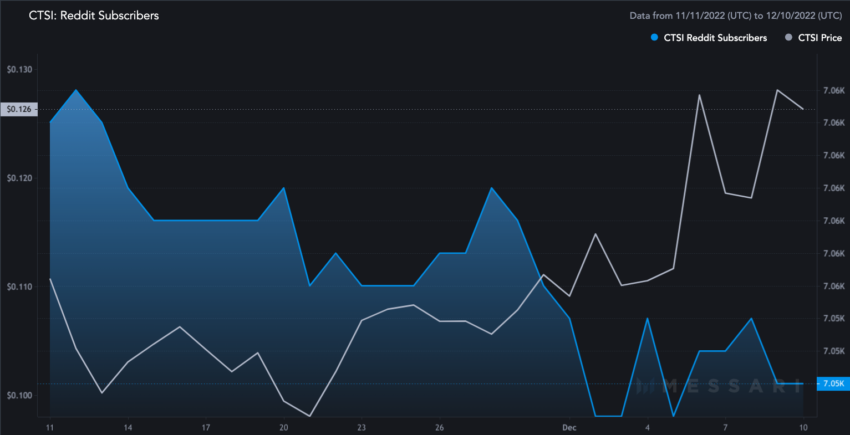
Task: Click the 20 date tick on x-axis
Action: (x=284, y=427)
